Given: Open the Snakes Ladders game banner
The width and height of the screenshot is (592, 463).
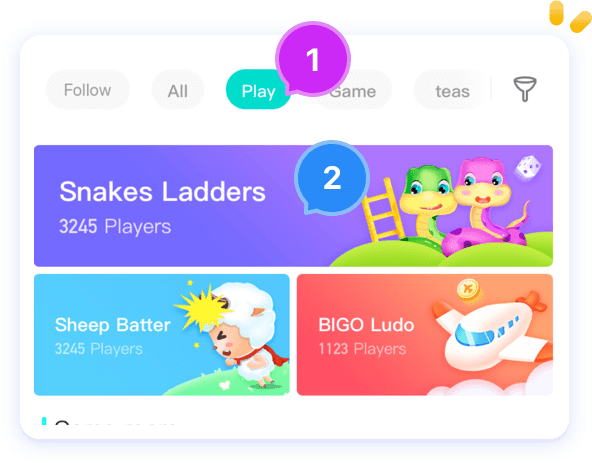Looking at the screenshot, I should click(x=293, y=206).
